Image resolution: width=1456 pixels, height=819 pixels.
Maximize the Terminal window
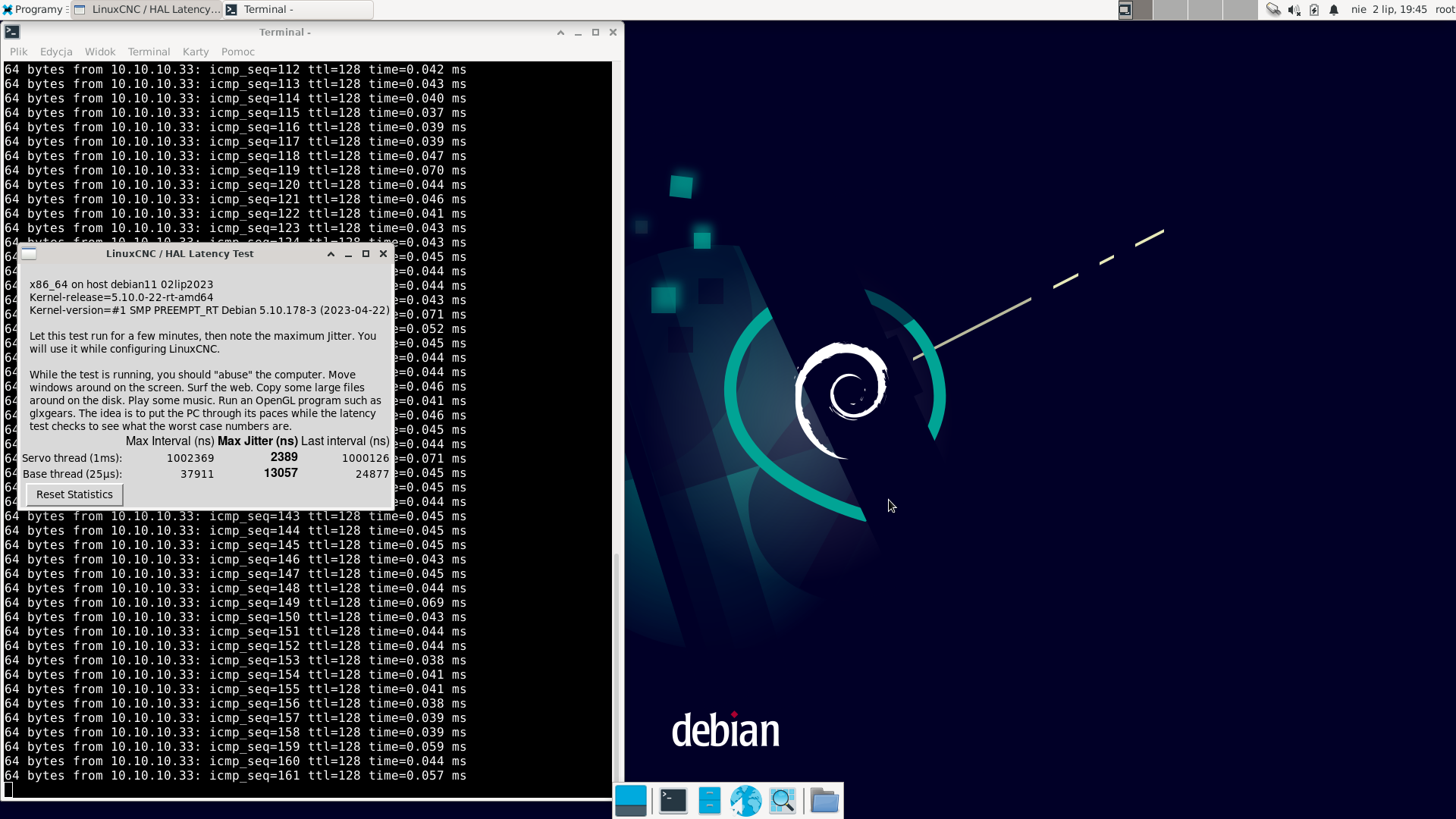[x=595, y=33]
